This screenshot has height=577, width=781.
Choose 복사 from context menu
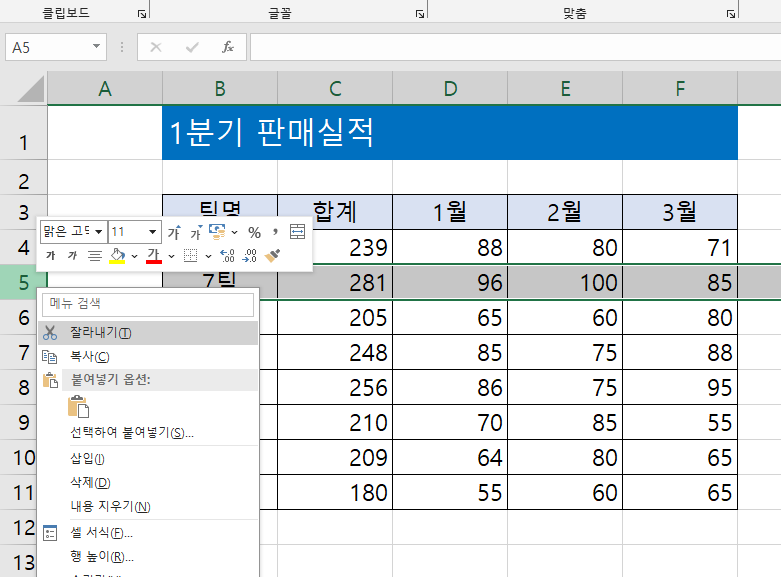pyautogui.click(x=148, y=357)
